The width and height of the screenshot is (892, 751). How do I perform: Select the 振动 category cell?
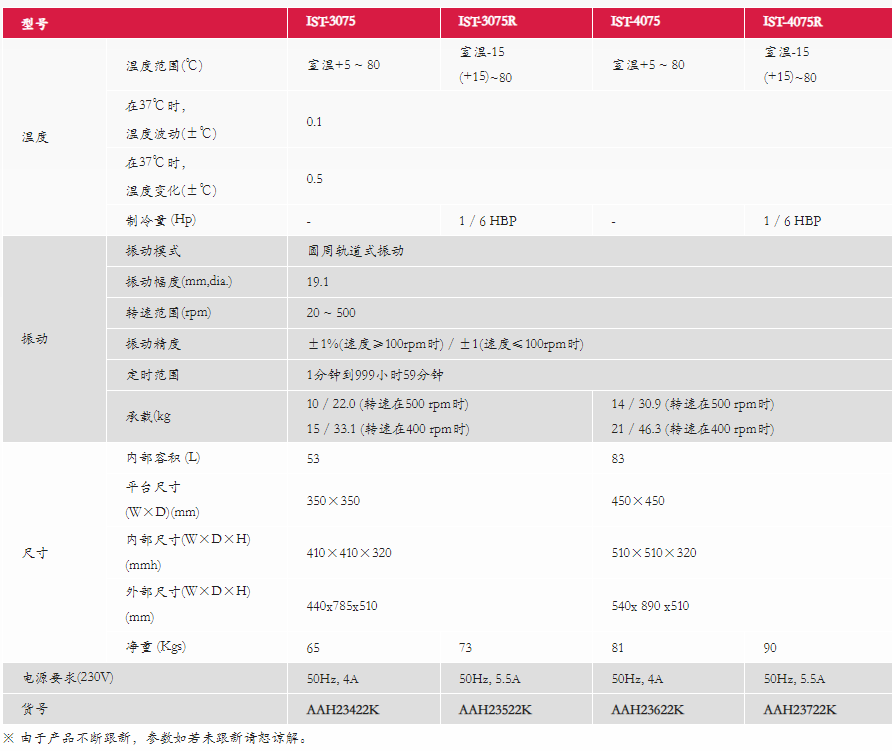point(35,339)
